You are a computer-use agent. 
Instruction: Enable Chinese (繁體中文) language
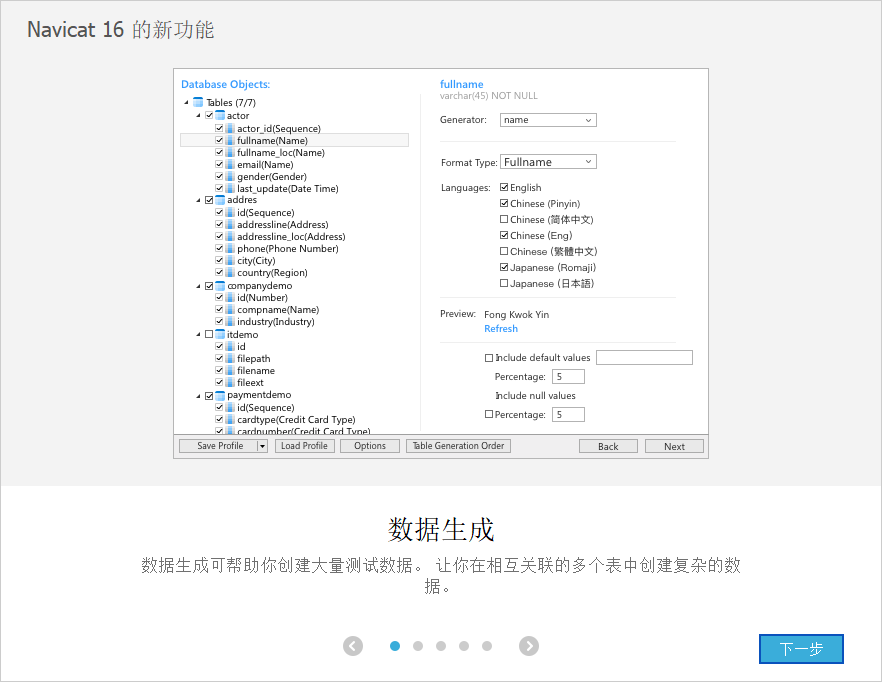(504, 251)
